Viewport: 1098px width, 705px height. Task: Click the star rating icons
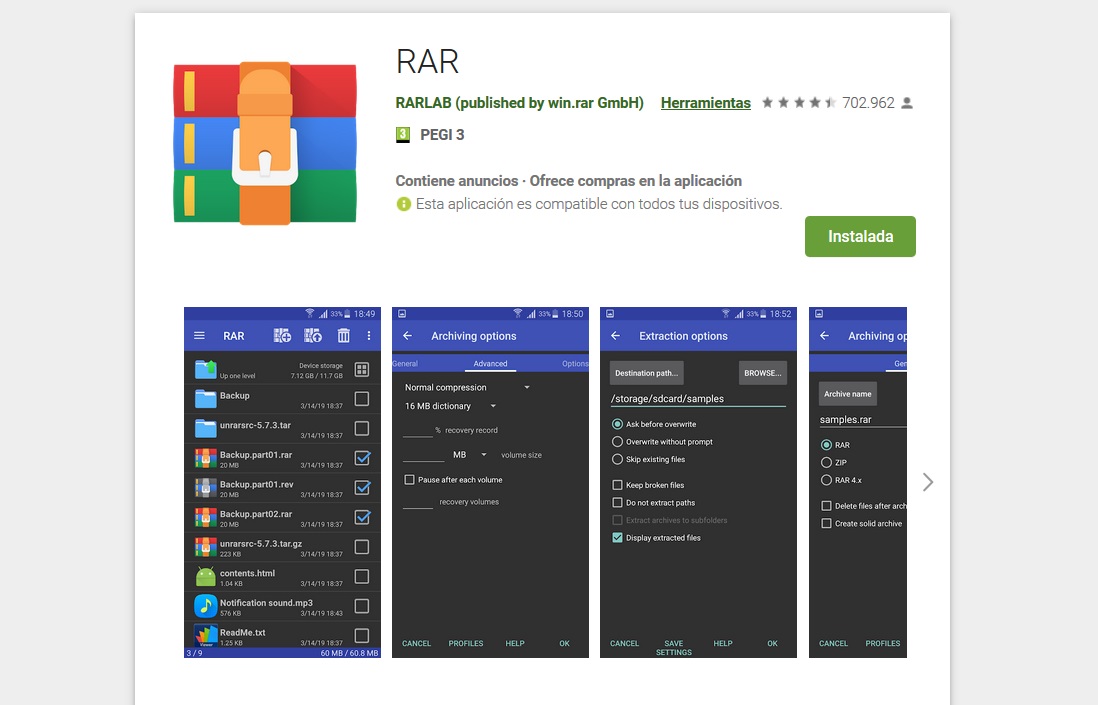point(798,103)
